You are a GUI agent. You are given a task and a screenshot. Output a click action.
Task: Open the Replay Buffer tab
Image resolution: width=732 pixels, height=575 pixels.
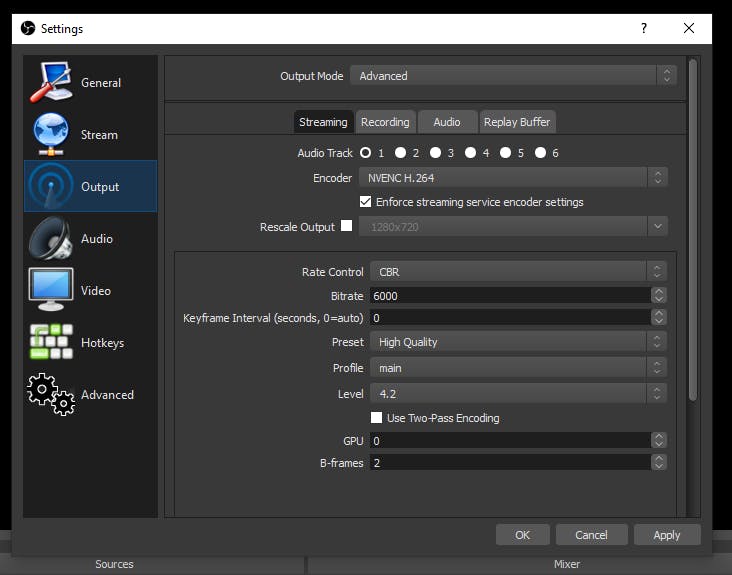coord(516,122)
